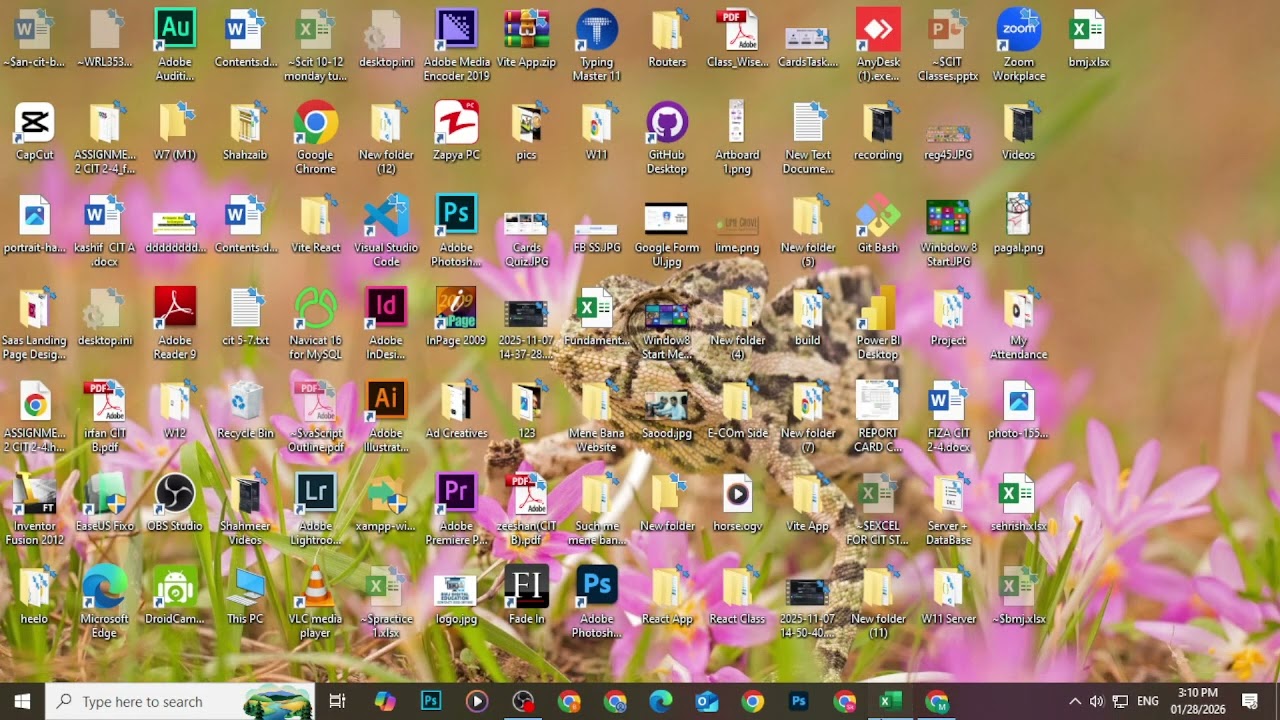Show hidden system tray icons
Viewport: 1280px width, 720px height.
coord(1075,702)
